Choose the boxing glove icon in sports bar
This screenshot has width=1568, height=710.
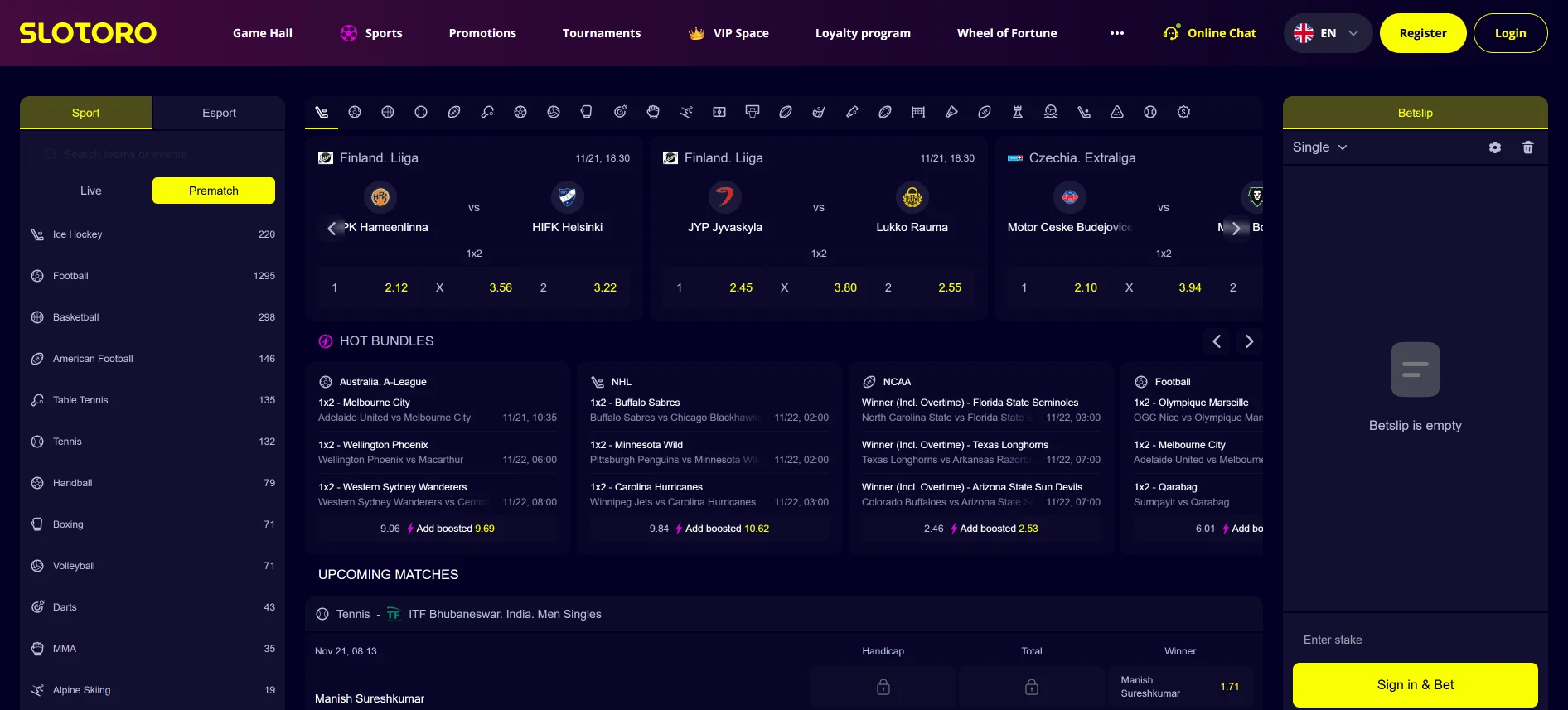(587, 112)
